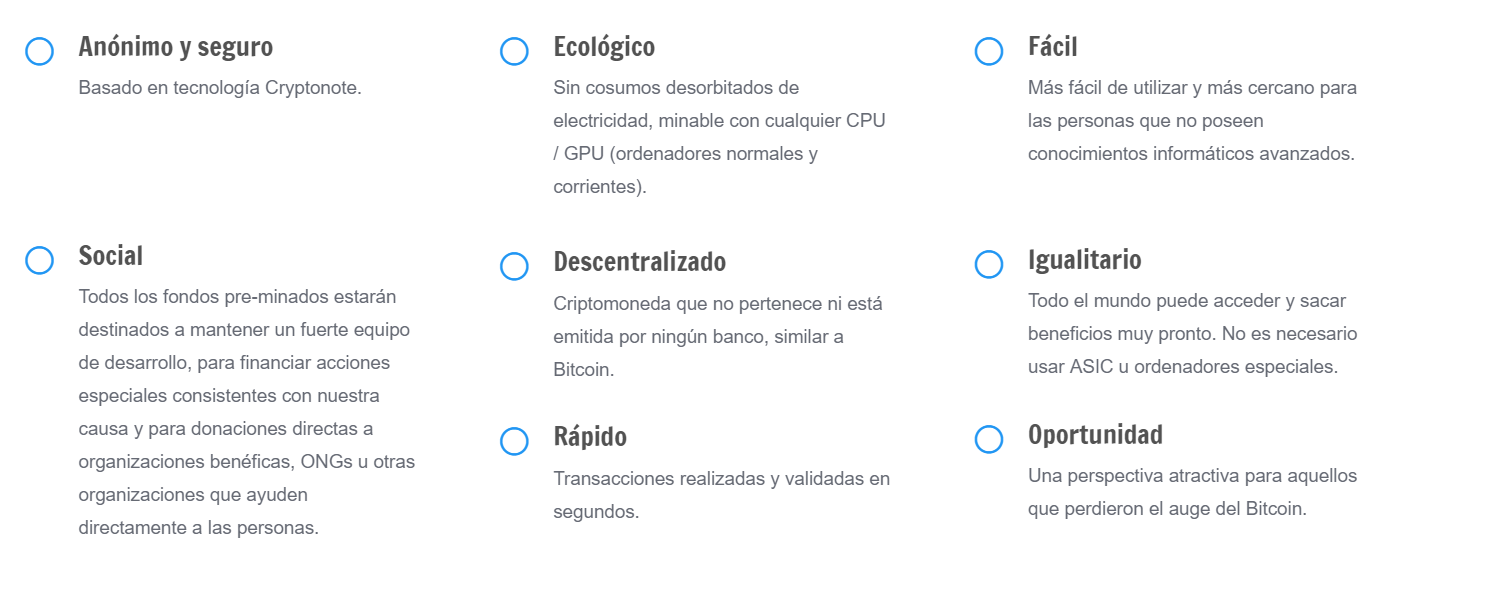Select the Ecológico heading

tap(604, 47)
